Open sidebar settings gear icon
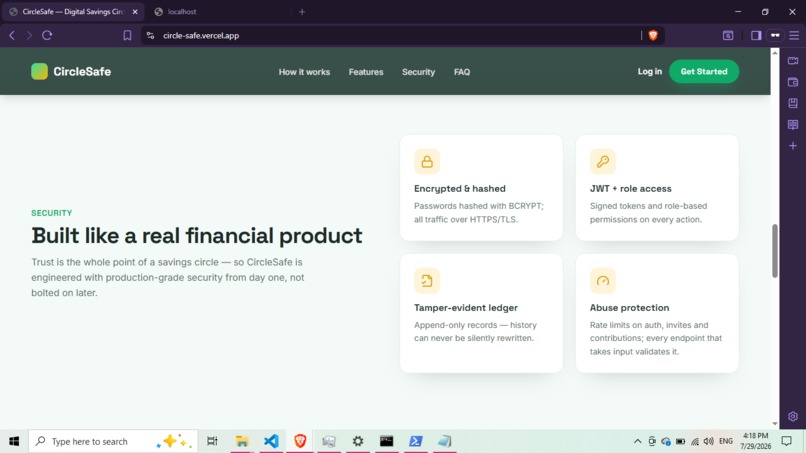This screenshot has width=806, height=453. click(x=793, y=416)
